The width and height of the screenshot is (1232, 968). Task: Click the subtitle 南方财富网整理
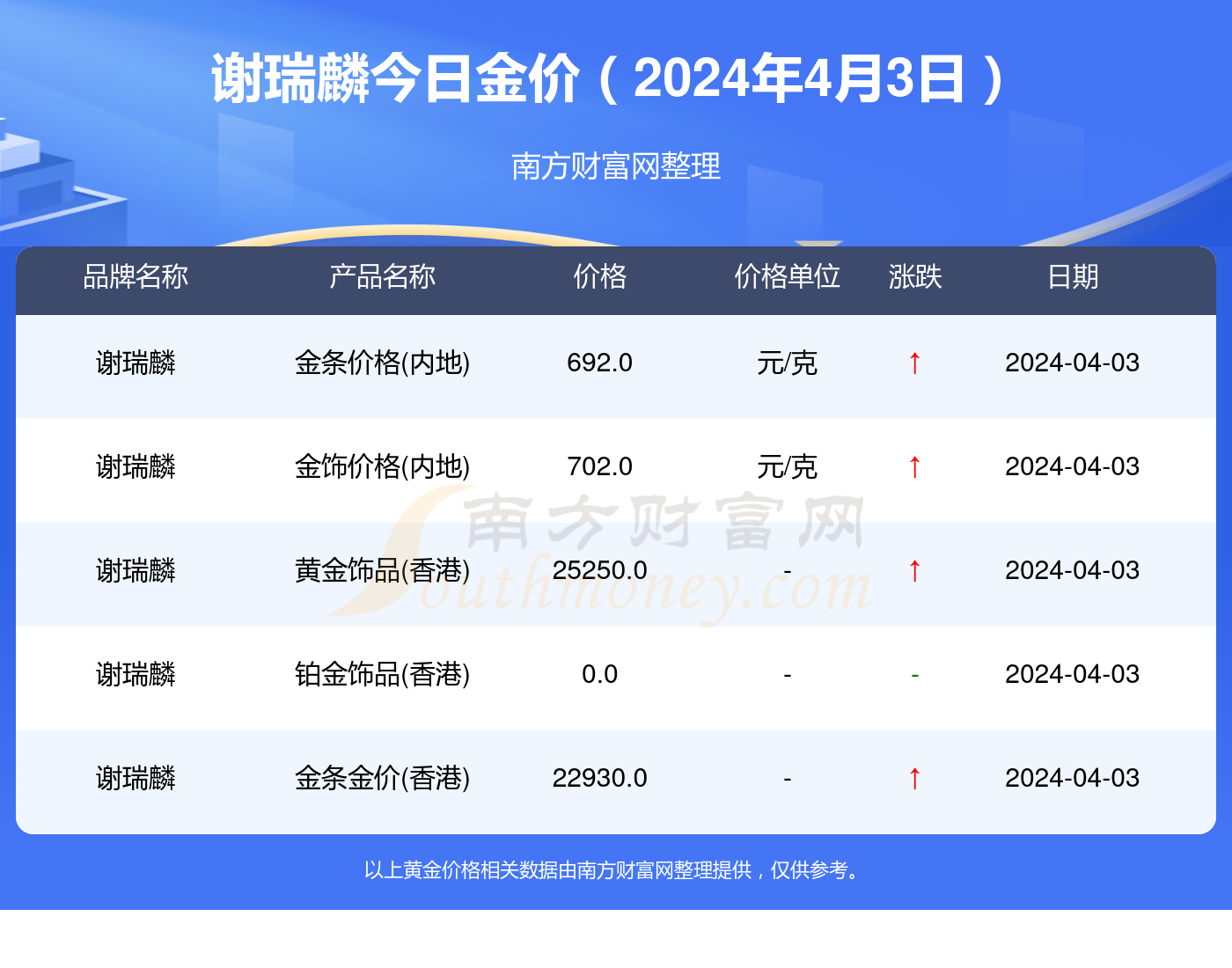pos(616,165)
